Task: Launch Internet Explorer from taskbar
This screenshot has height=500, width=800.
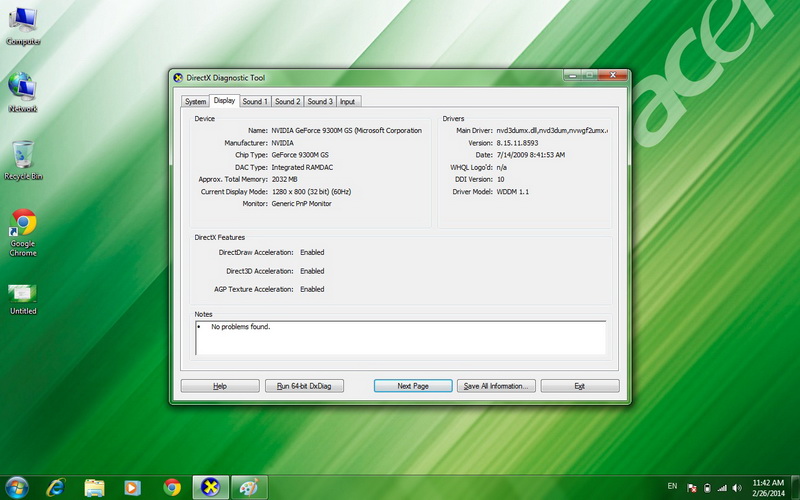Action: 56,487
